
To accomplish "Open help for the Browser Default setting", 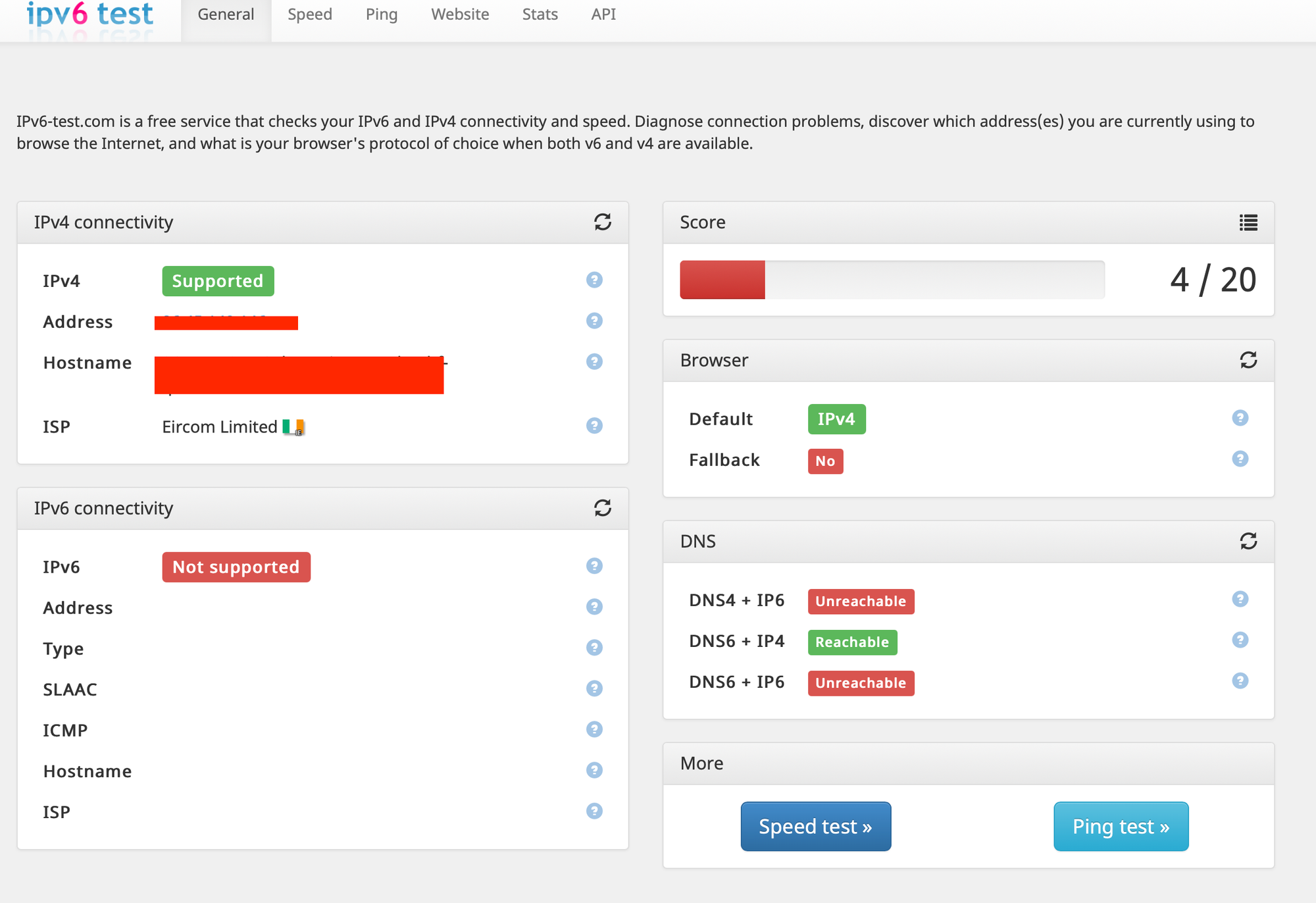I will [x=1240, y=418].
